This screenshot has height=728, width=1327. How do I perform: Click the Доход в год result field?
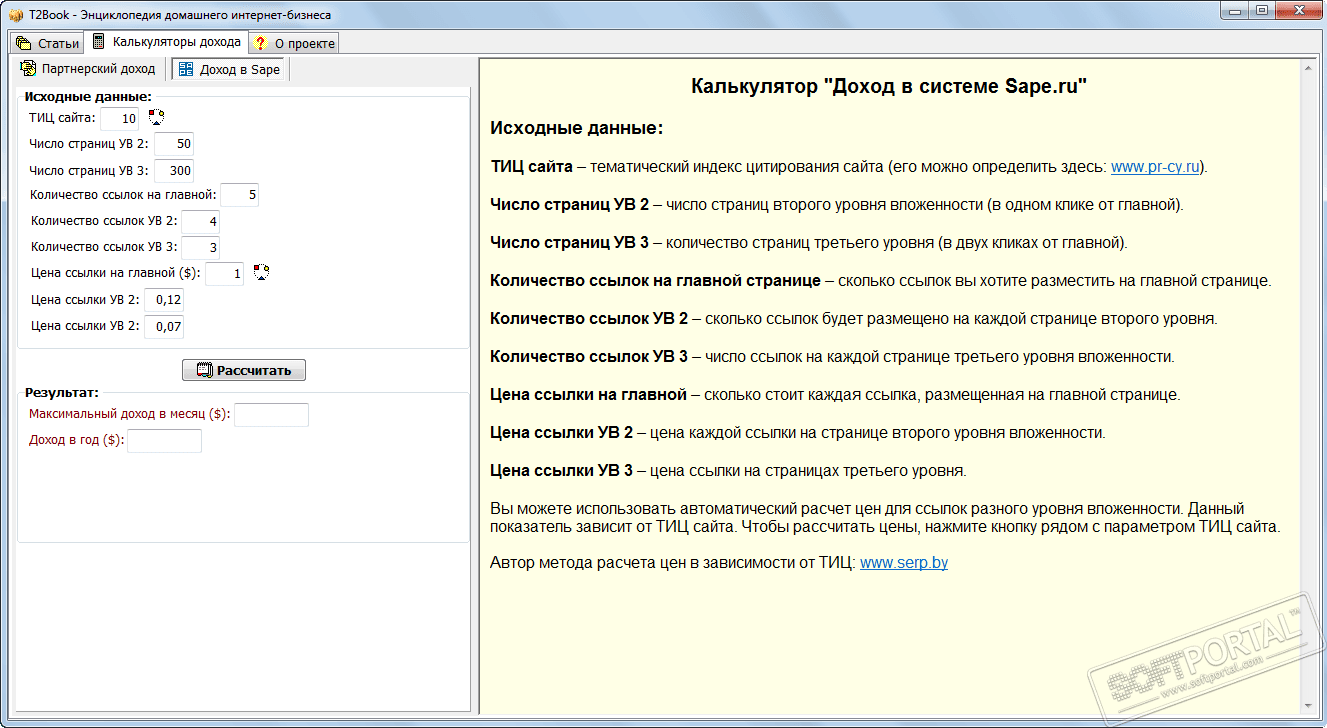click(x=164, y=441)
